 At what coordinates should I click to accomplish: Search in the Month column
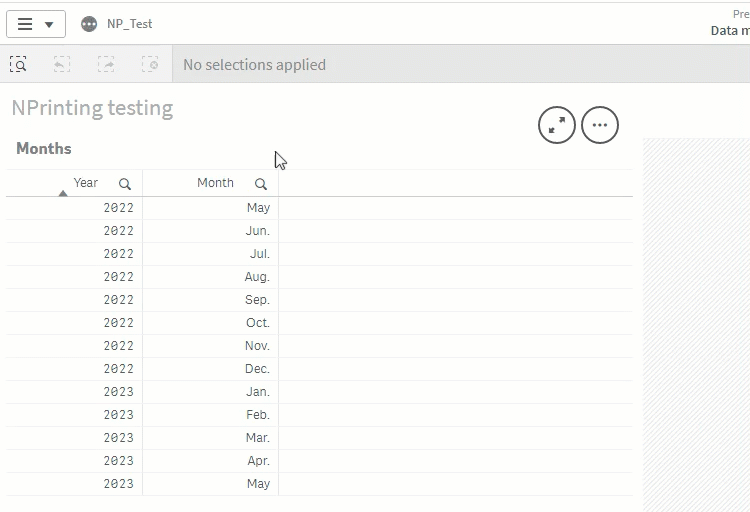(261, 184)
